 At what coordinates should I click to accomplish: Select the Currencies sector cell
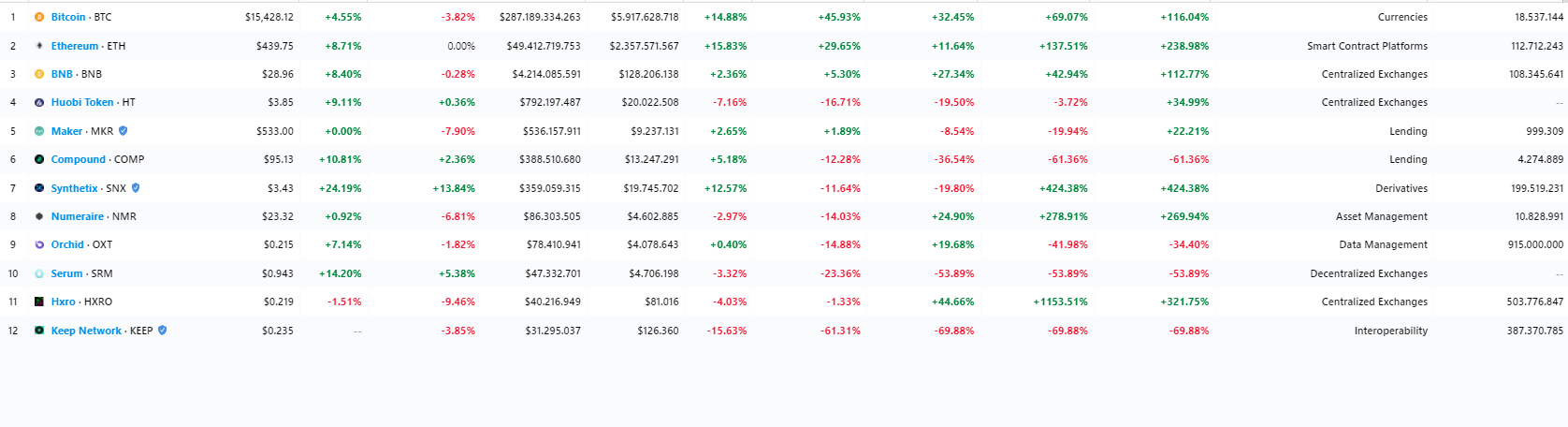[x=1402, y=17]
